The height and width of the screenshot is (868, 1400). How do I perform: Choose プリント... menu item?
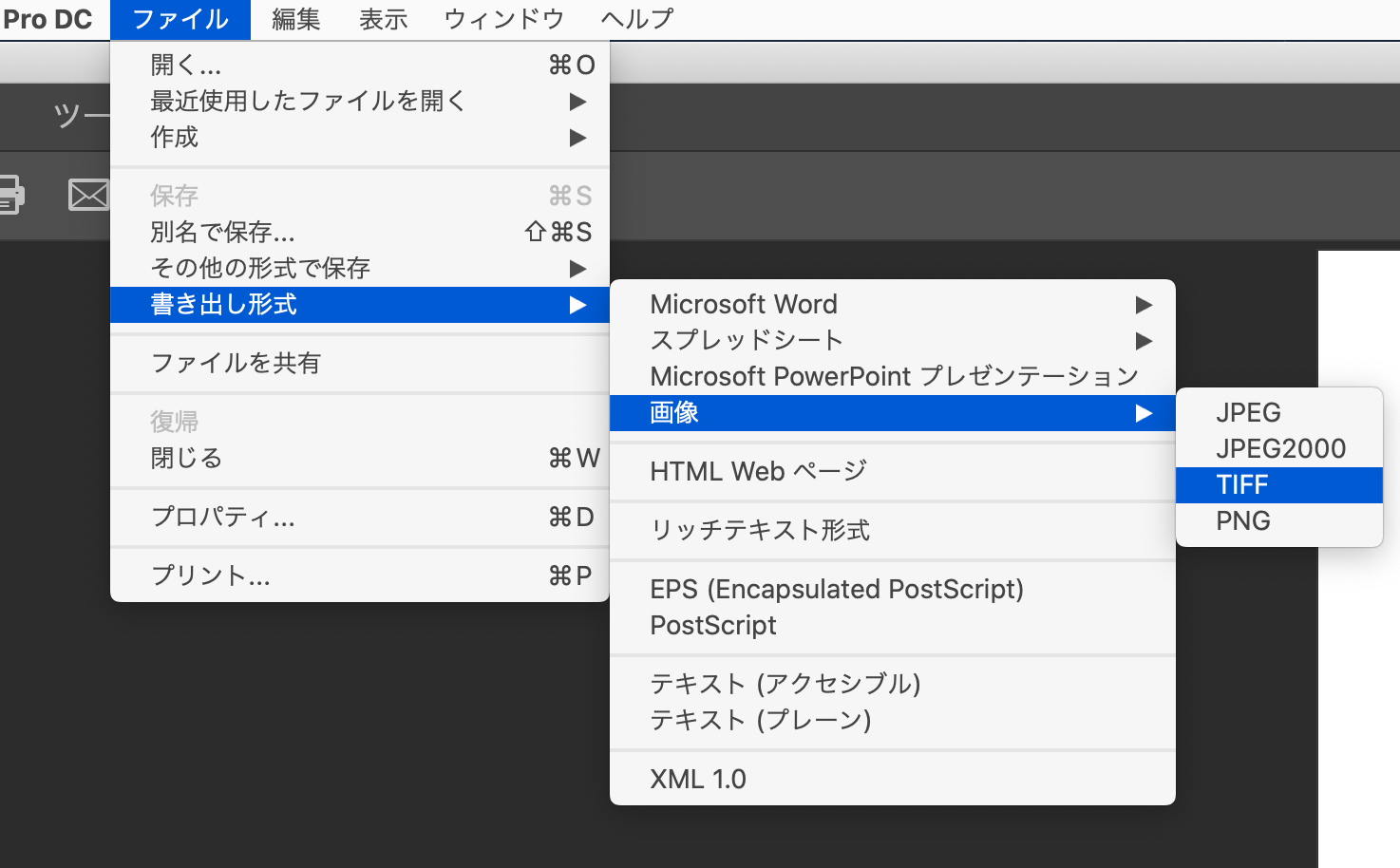coord(360,576)
